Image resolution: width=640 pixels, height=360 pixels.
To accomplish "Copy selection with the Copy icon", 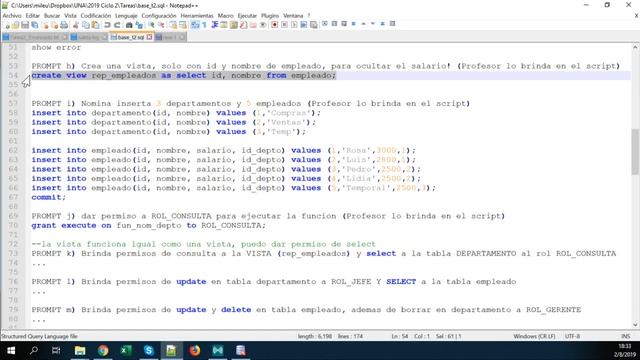I will click(x=86, y=25).
